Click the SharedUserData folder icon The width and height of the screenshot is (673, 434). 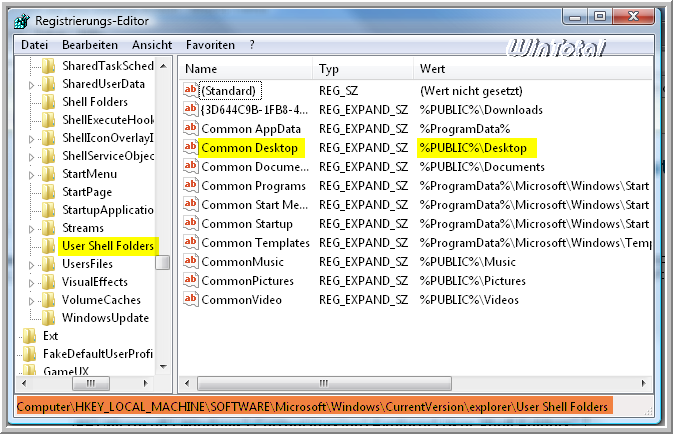click(x=49, y=84)
